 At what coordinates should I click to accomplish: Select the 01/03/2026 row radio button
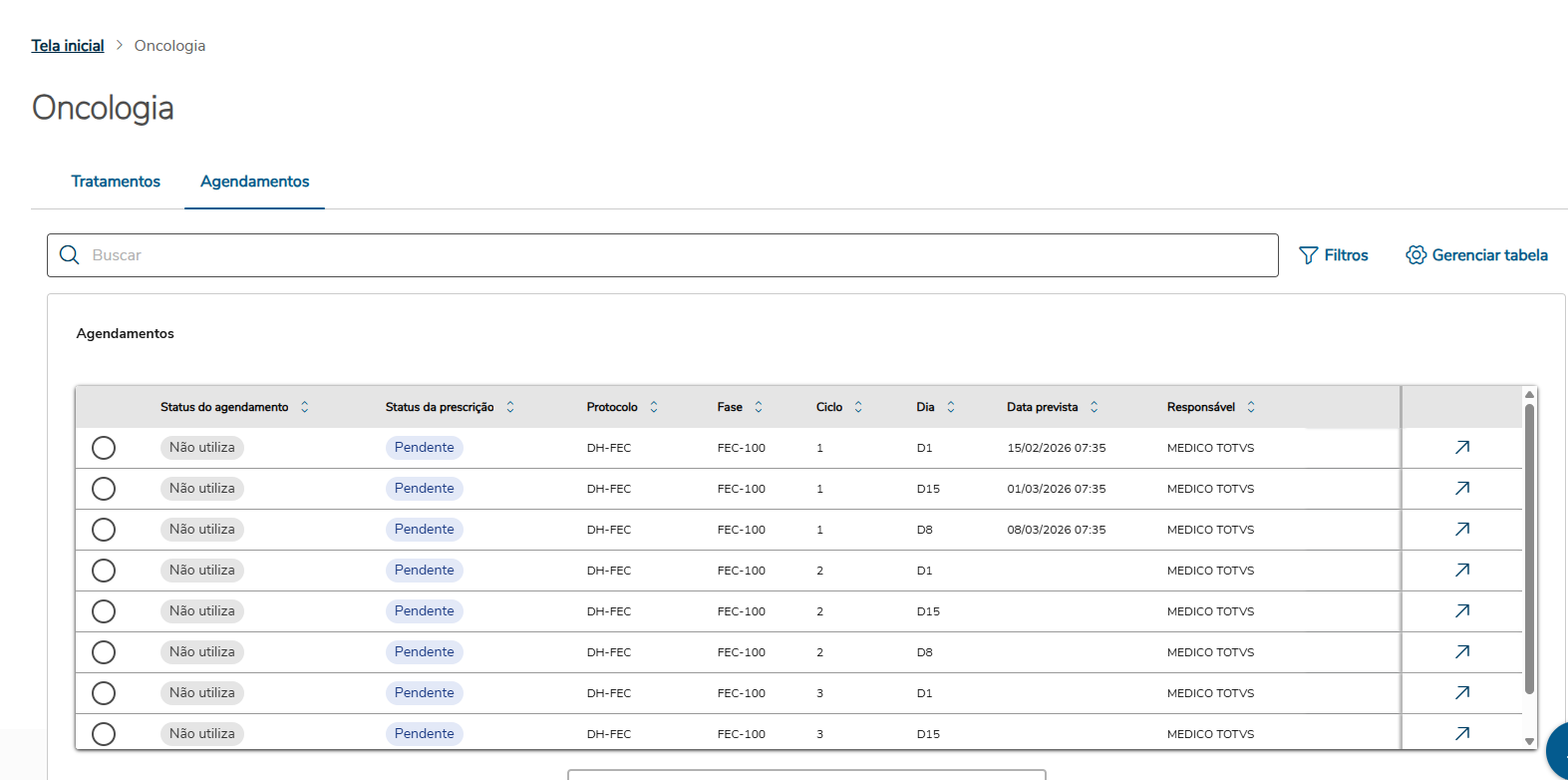coord(104,489)
